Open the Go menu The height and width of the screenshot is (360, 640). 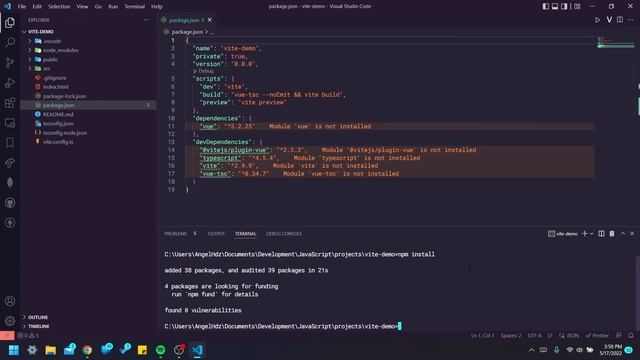(x=98, y=6)
